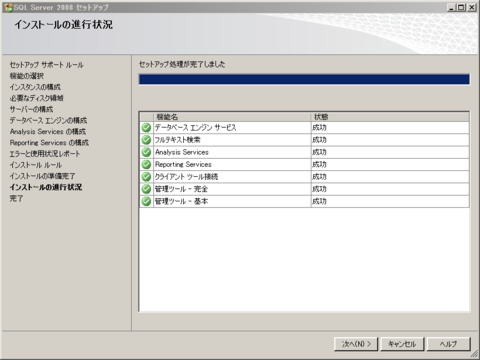Click the セットアップ サポート ルール step

47,65
